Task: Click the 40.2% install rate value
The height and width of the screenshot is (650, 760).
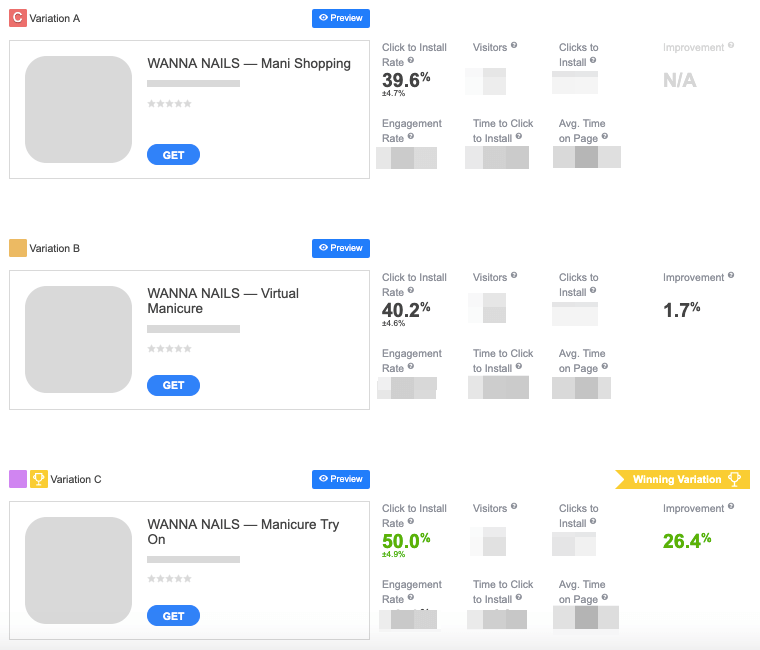Action: [x=406, y=310]
